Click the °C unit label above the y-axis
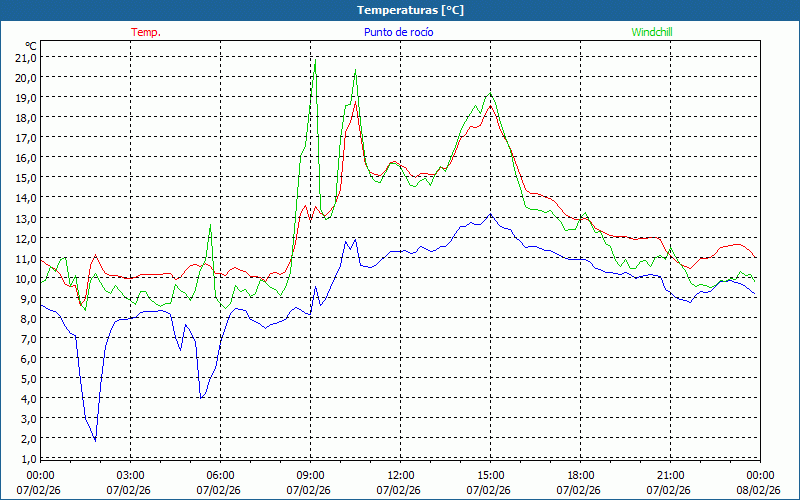Screen dimensions: 800x500 pyautogui.click(x=30, y=45)
